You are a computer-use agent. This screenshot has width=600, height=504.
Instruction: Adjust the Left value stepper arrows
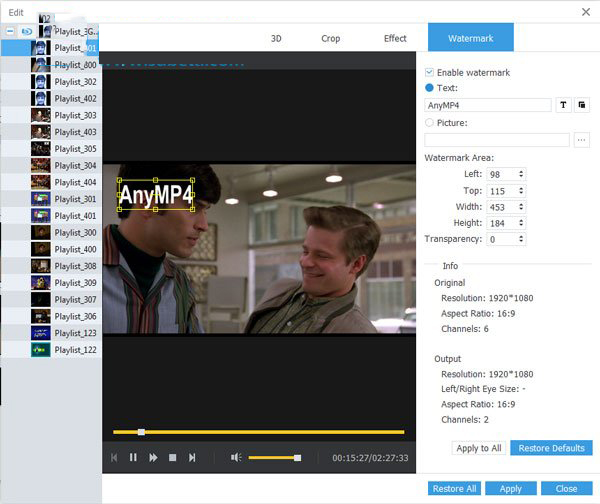point(521,174)
